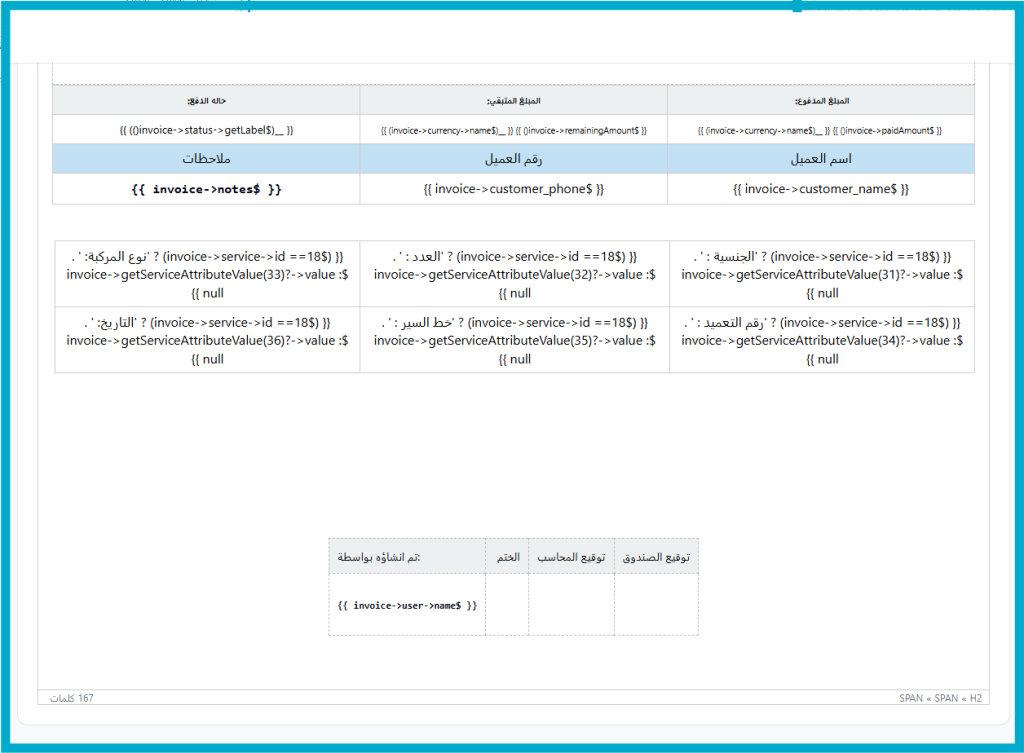Click the getServiceAttributeValue(36) date cell

click(x=207, y=340)
